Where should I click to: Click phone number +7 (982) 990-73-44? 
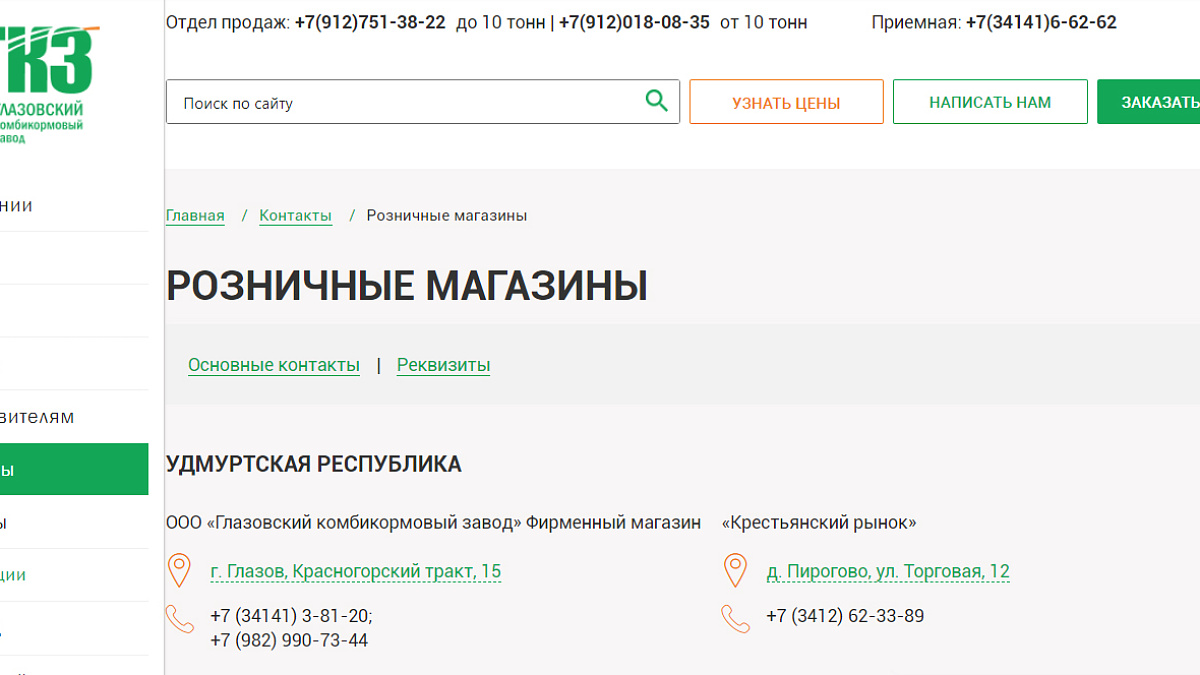[x=289, y=640]
